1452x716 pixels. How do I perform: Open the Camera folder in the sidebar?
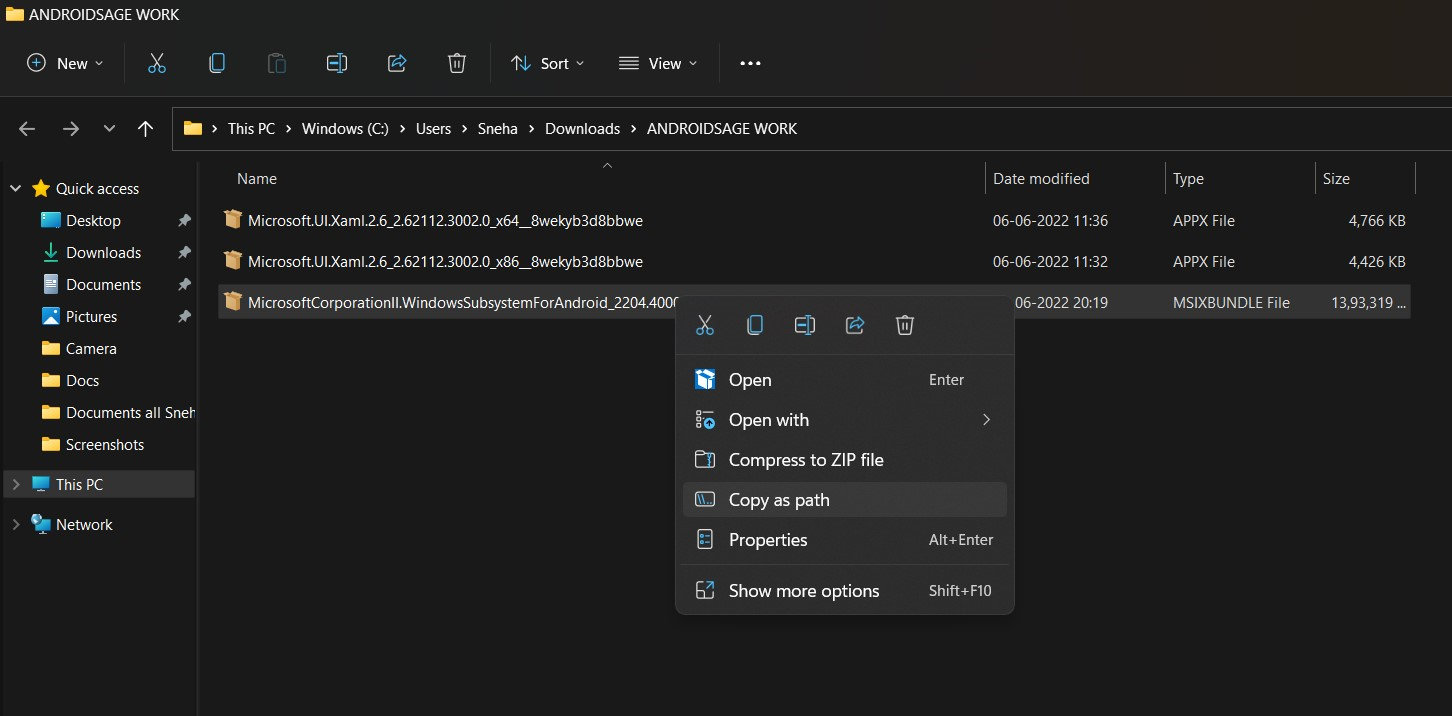(91, 348)
